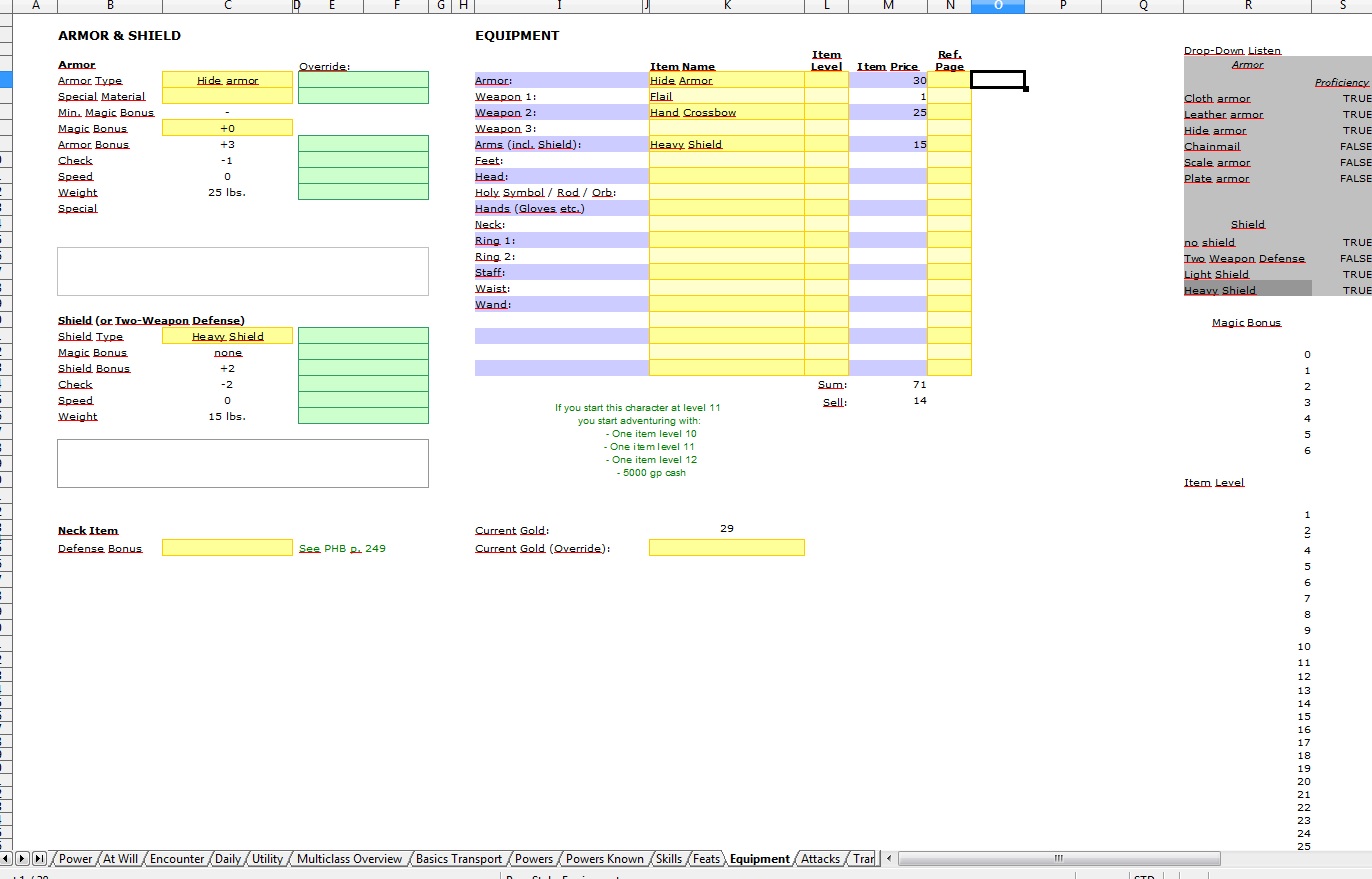1372x879 pixels.
Task: Select the Hand Crossbow price 25 cell
Action: pos(888,112)
